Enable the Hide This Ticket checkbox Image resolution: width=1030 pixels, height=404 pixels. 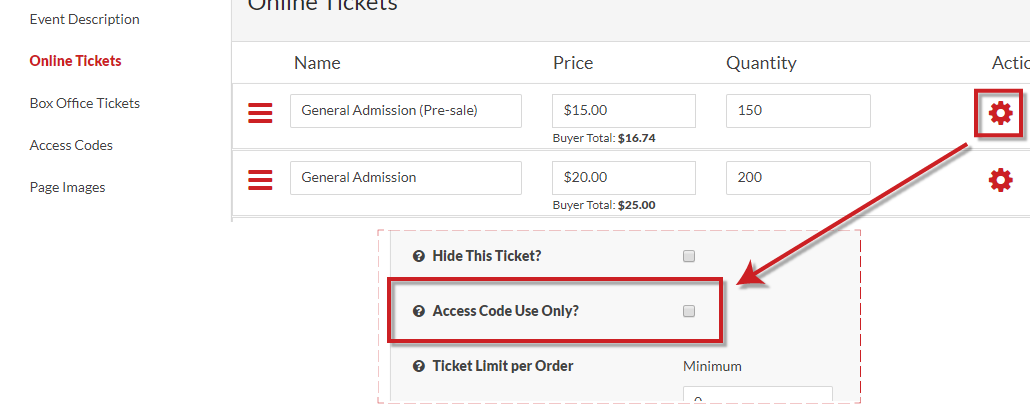click(688, 256)
